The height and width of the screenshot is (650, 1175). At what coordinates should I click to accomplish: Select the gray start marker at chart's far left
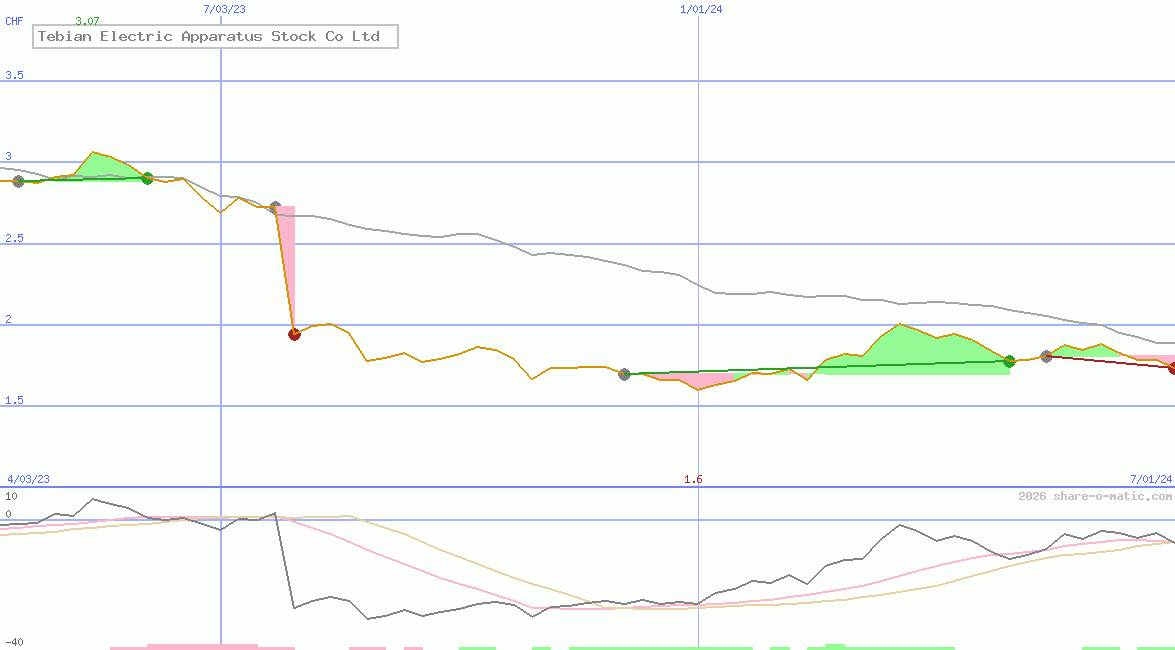point(18,181)
